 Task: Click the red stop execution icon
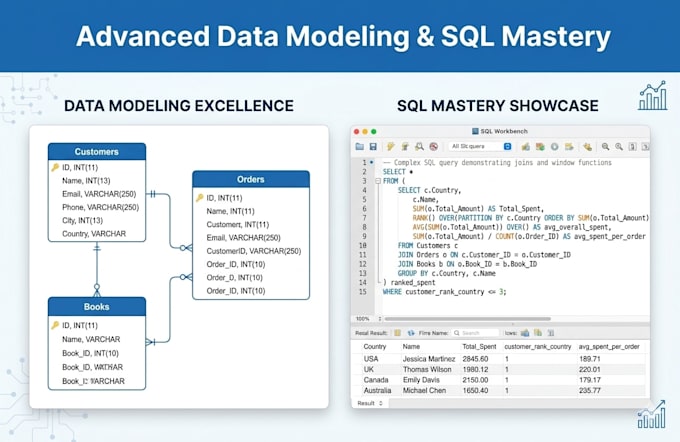pyautogui.click(x=433, y=147)
